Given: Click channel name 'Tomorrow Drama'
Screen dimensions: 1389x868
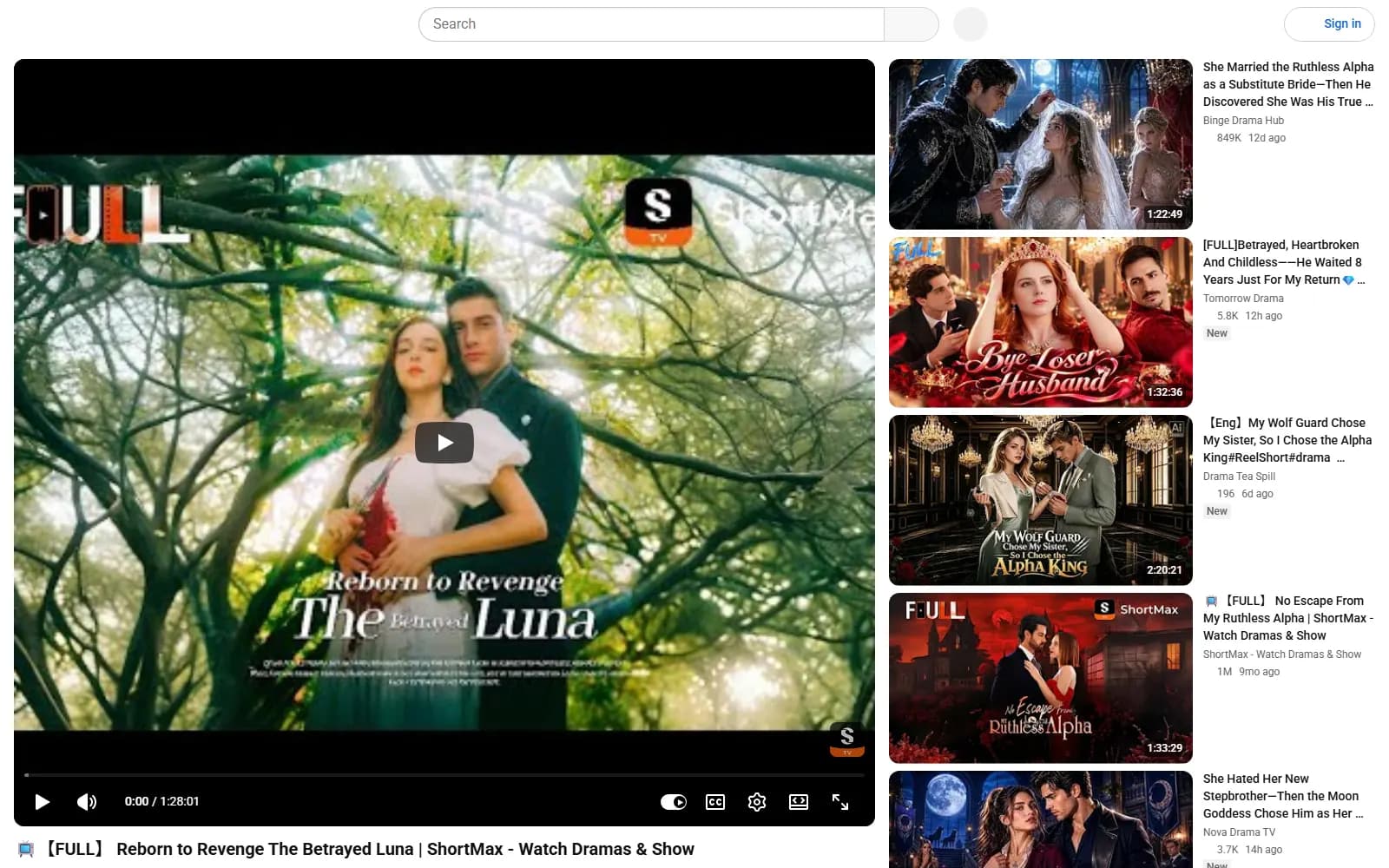Looking at the screenshot, I should pyautogui.click(x=1243, y=299).
